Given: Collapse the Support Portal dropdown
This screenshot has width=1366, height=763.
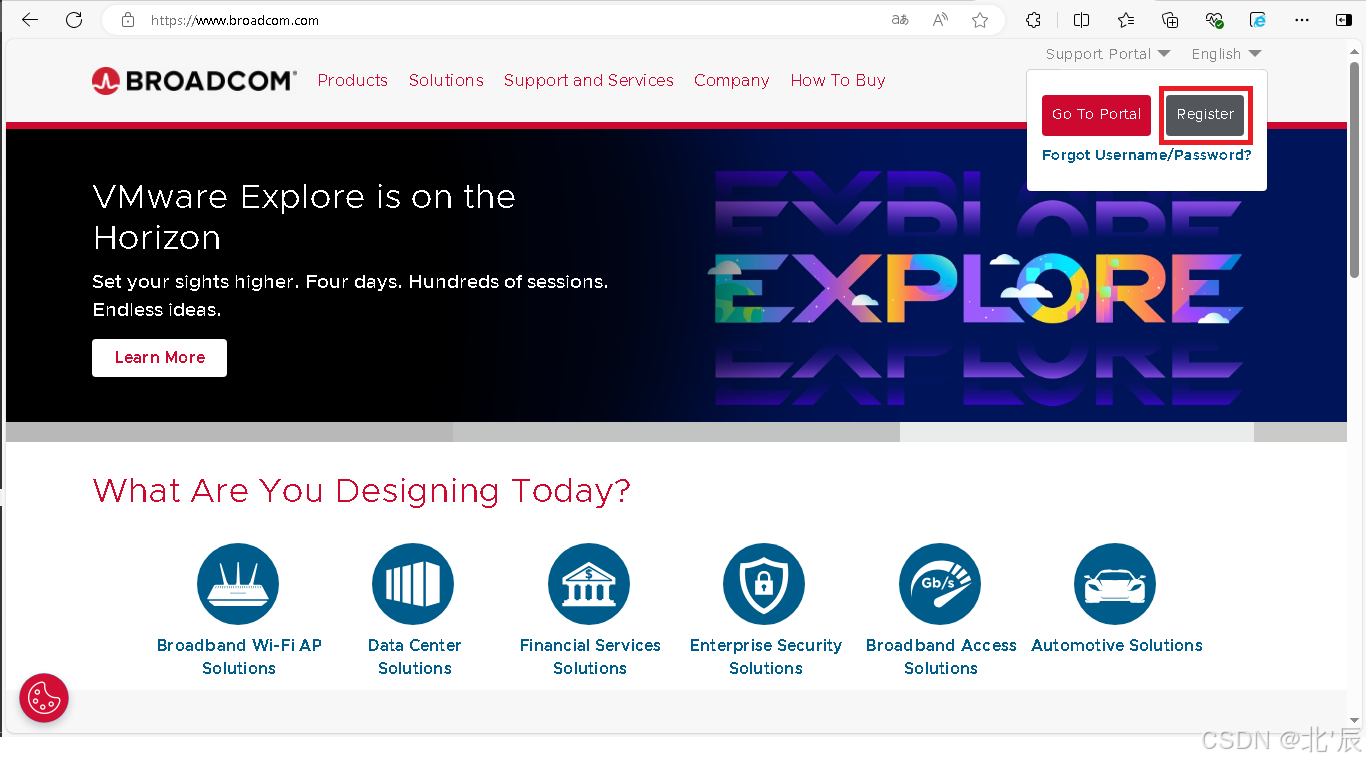Looking at the screenshot, I should click(1108, 54).
